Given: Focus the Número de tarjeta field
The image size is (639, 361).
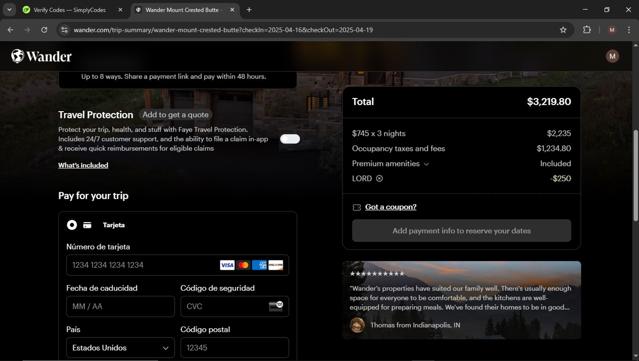Looking at the screenshot, I should tap(177, 265).
